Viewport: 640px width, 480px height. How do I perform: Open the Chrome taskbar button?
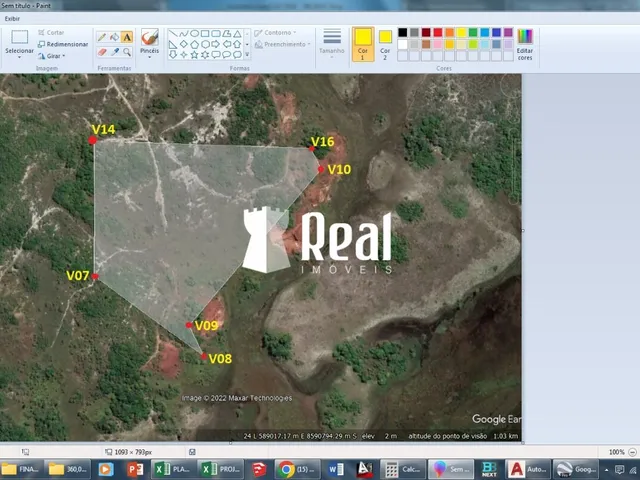(298, 470)
